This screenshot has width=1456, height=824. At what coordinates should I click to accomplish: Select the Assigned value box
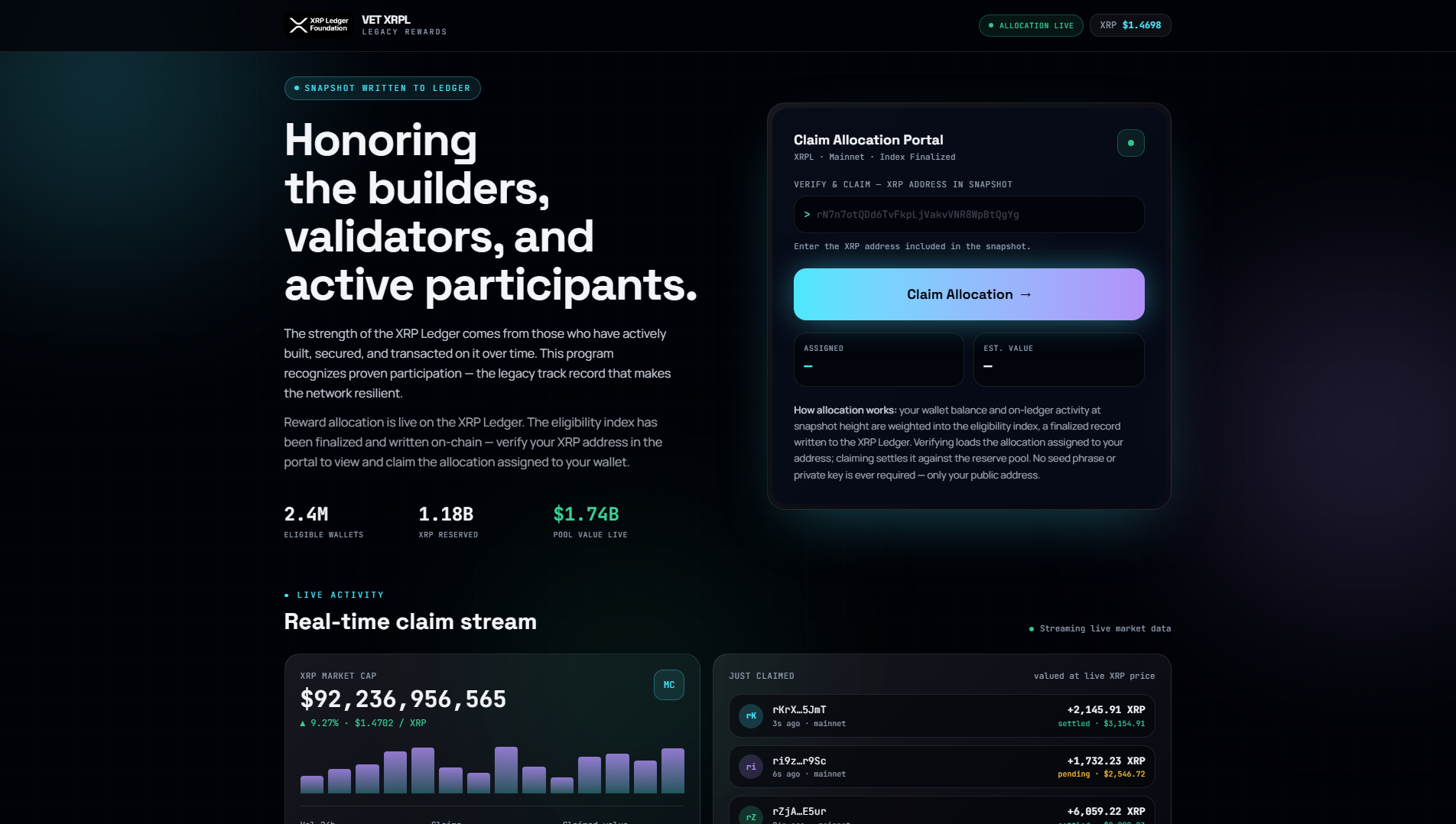point(879,359)
